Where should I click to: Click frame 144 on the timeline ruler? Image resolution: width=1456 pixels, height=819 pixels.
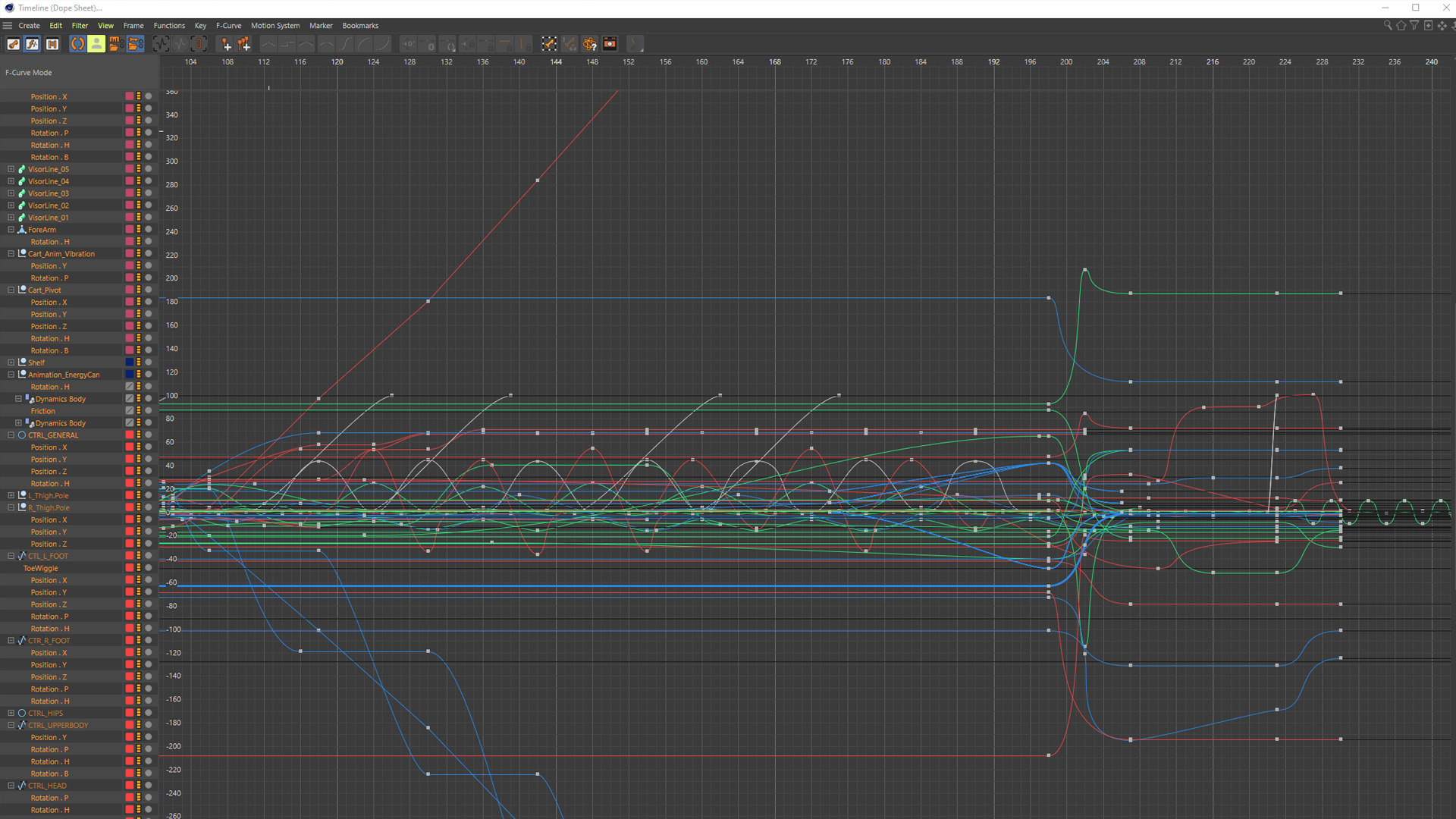click(556, 62)
